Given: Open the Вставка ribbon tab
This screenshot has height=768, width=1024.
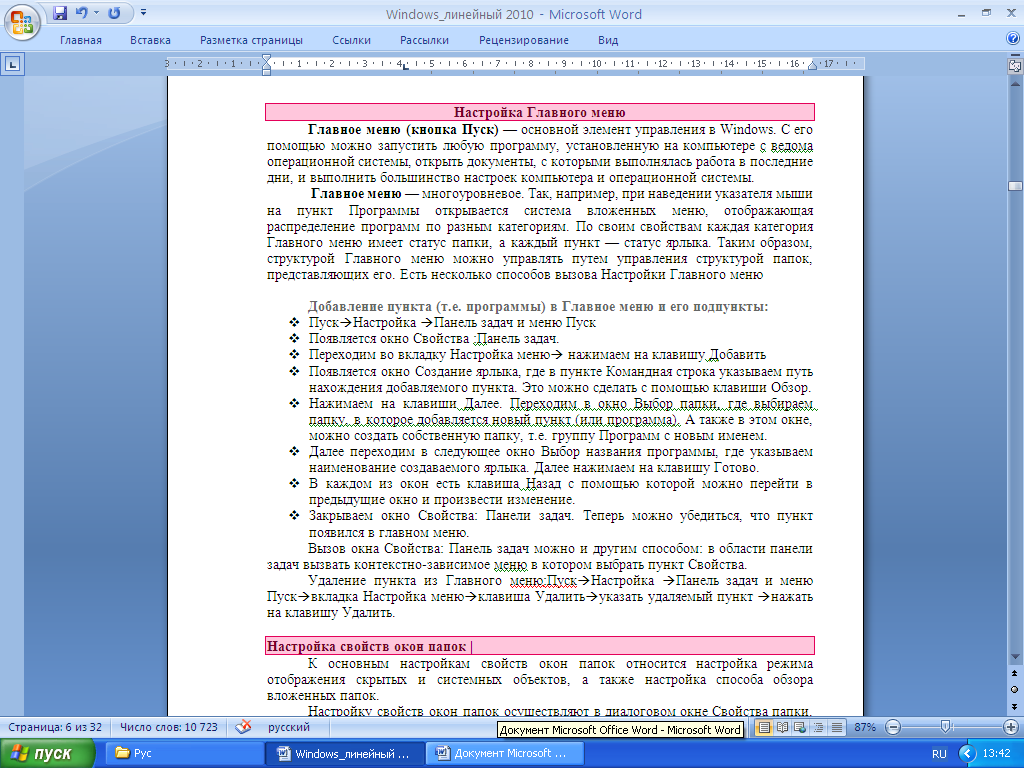Looking at the screenshot, I should pyautogui.click(x=150, y=40).
